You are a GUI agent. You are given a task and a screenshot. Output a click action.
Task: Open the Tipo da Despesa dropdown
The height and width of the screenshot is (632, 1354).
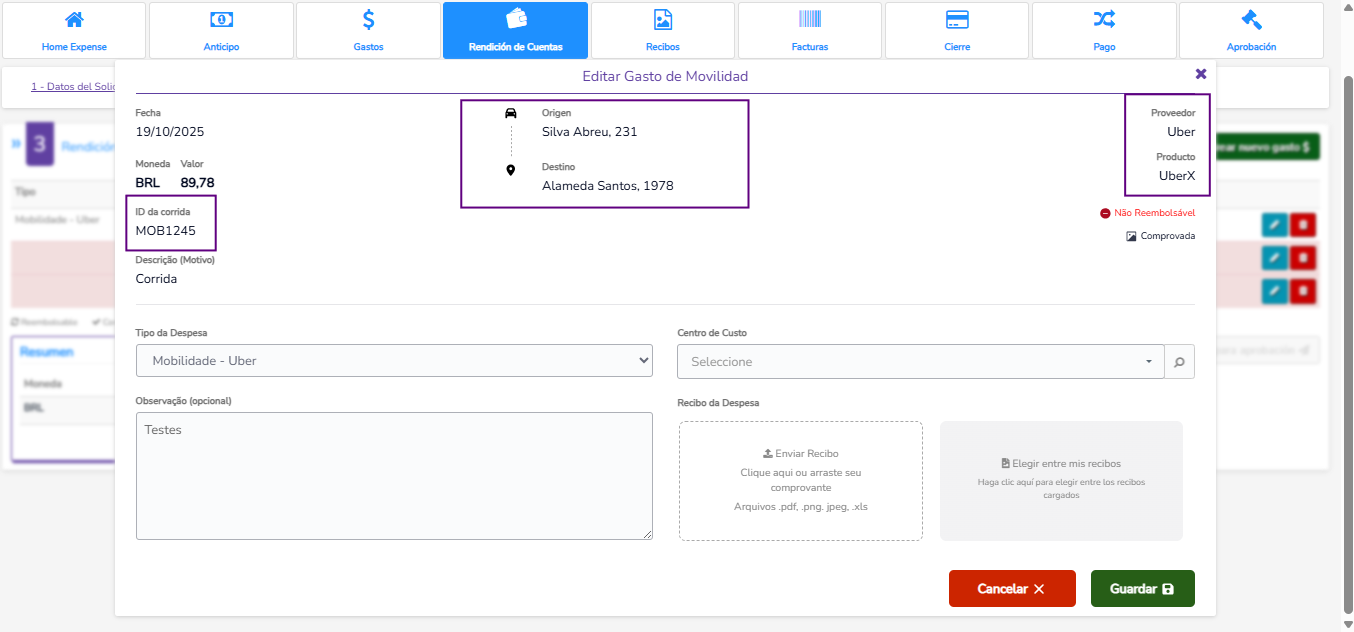[x=394, y=361]
